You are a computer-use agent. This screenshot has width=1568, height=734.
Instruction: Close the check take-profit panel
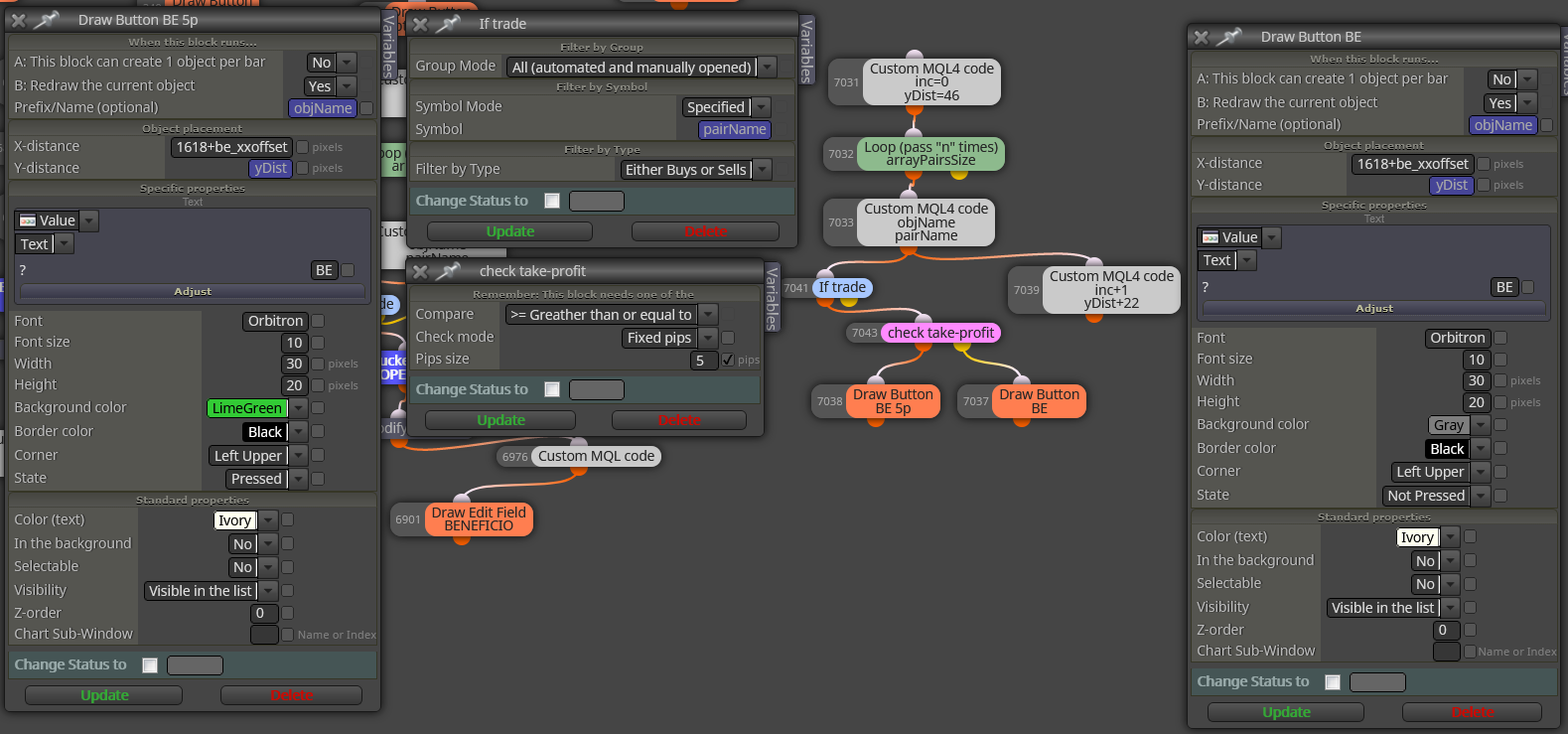click(x=420, y=271)
